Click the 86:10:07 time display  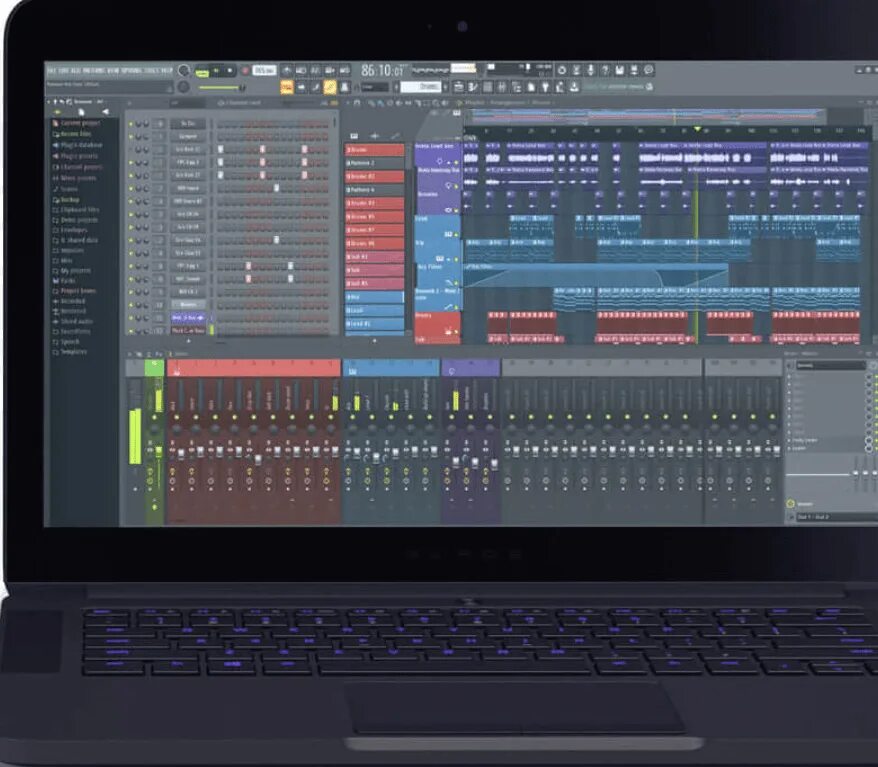point(382,71)
